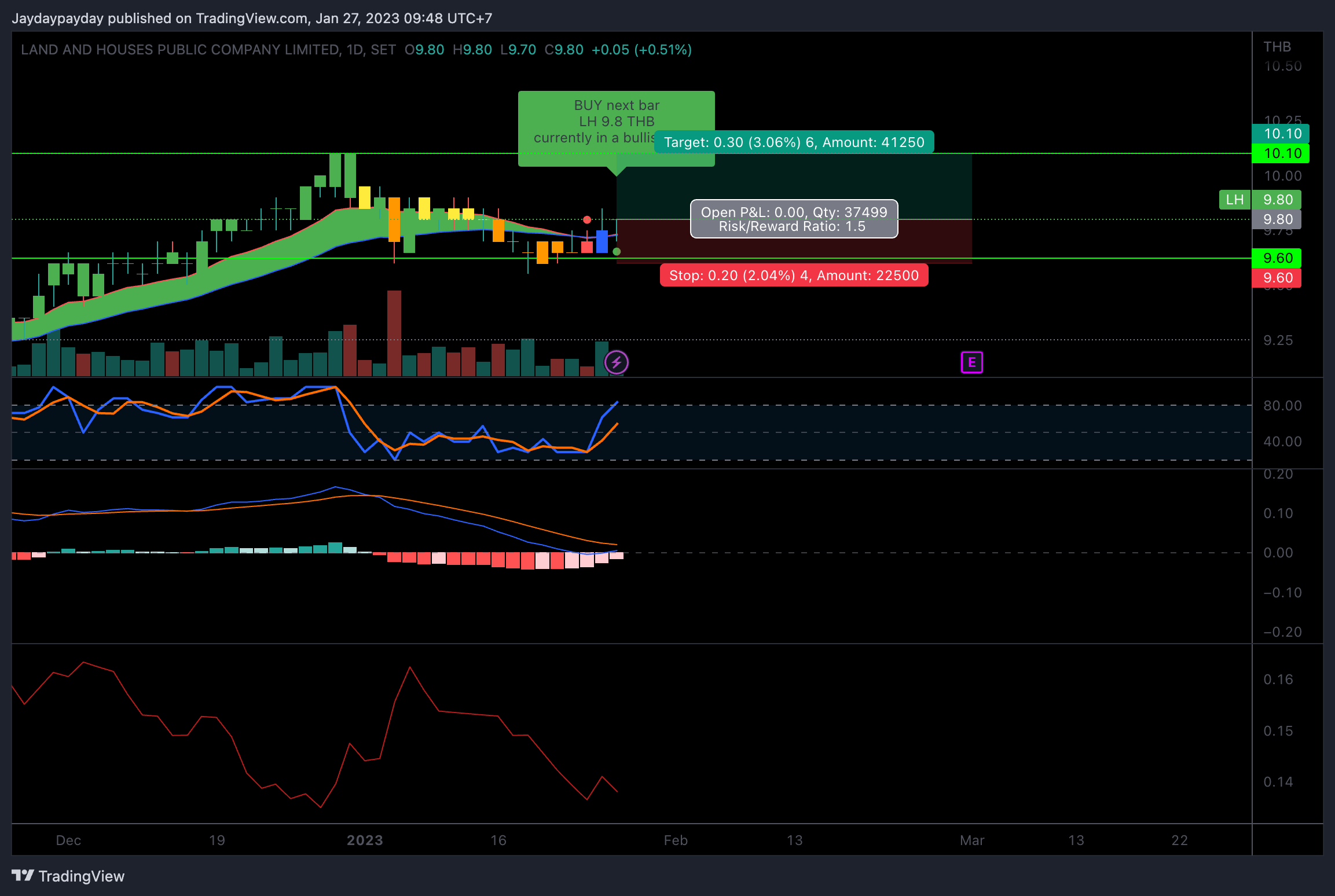Click the bright green 10.10 price label
The height and width of the screenshot is (896, 1335).
1282,153
